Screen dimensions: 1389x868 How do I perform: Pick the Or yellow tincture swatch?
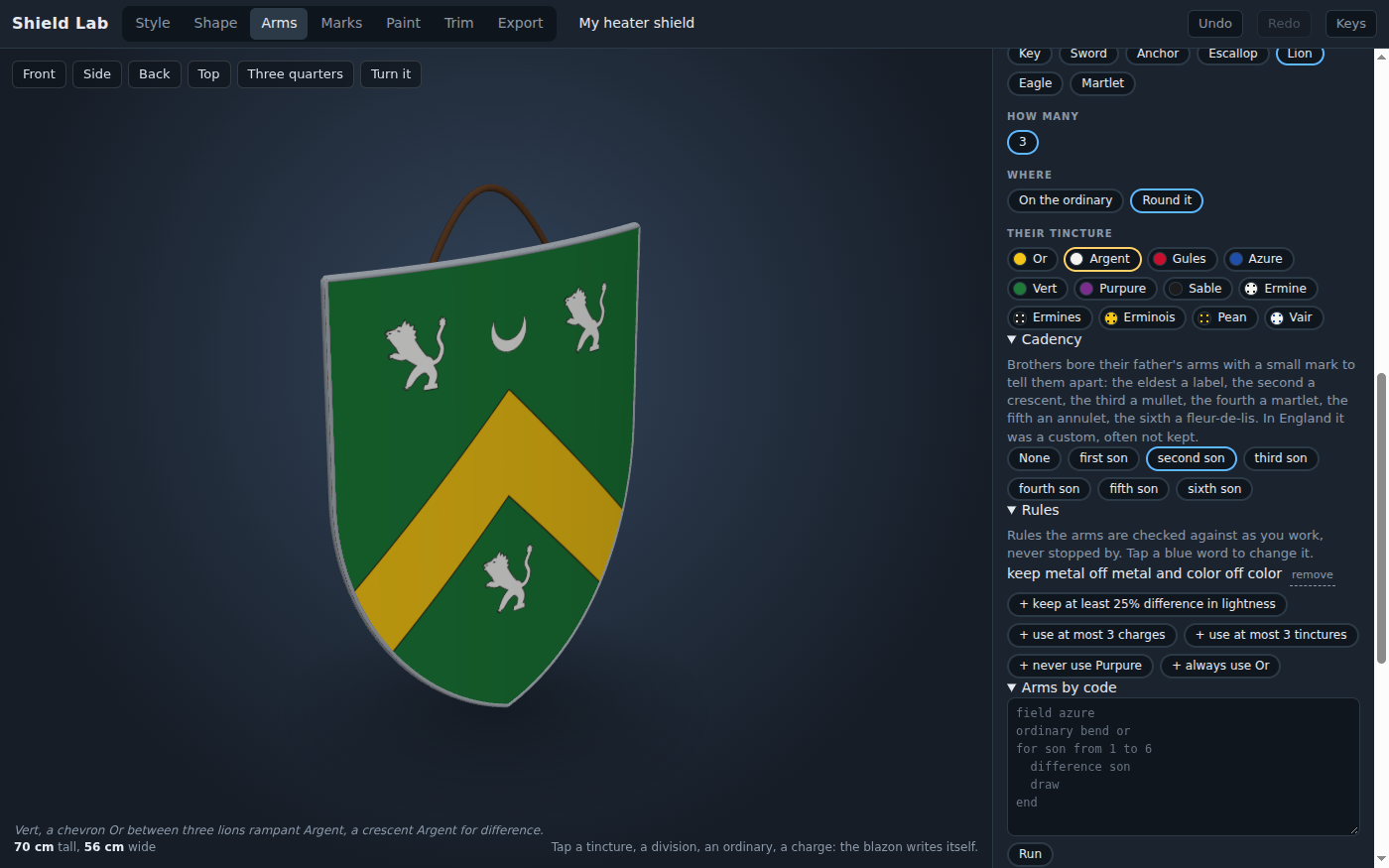(x=1031, y=259)
